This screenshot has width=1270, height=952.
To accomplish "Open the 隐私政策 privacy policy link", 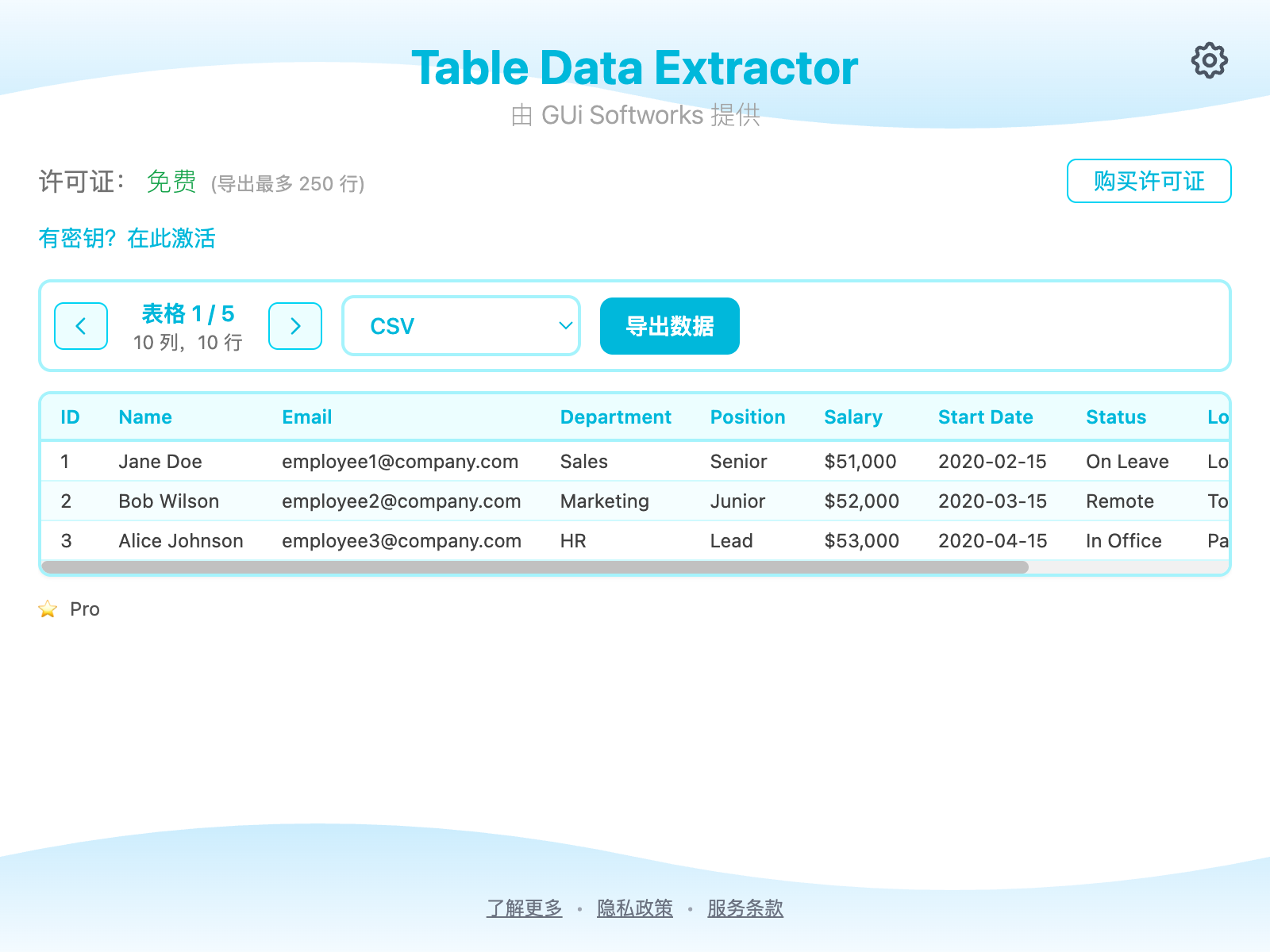I will (635, 908).
